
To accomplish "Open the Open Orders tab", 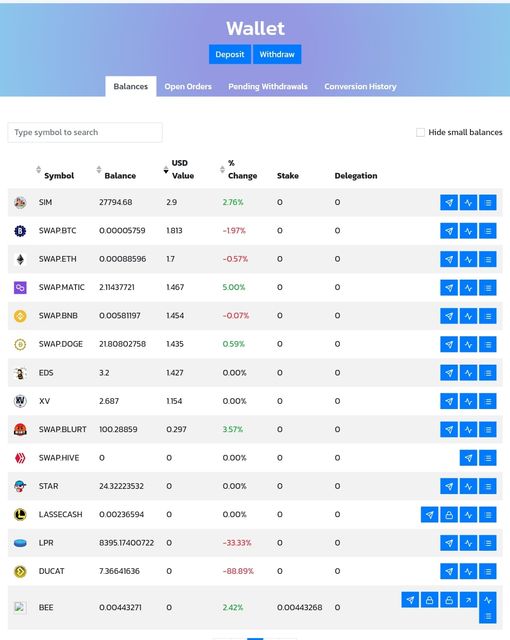I will (x=188, y=87).
